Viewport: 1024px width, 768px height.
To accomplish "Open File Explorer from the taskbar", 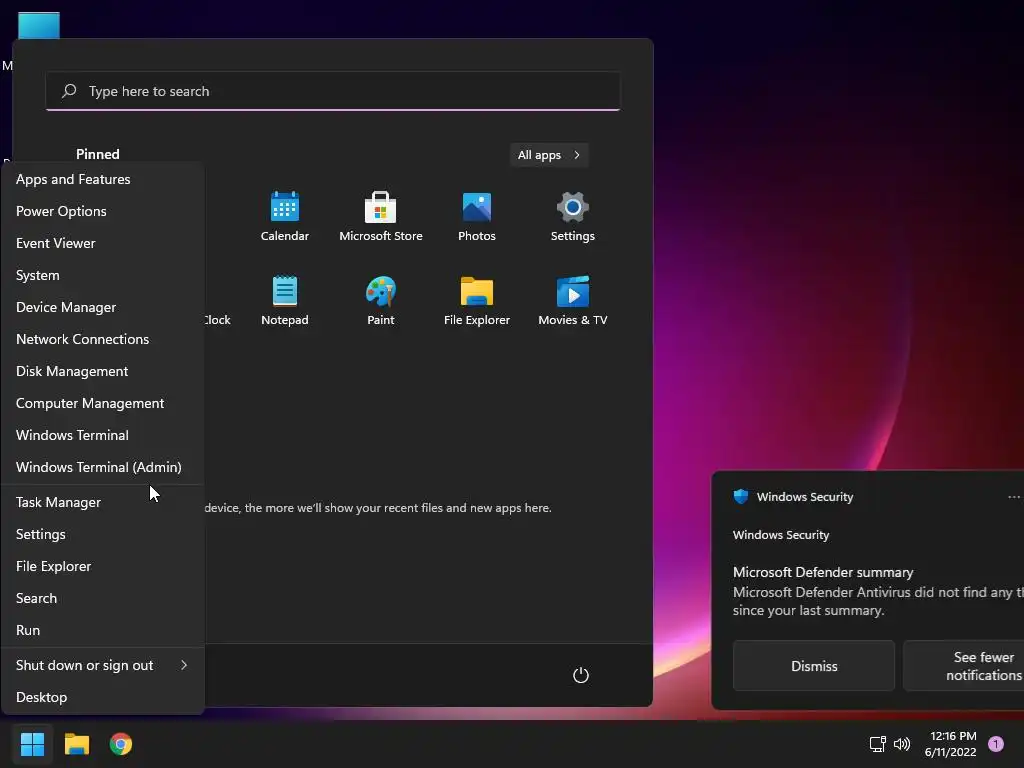I will pos(76,744).
